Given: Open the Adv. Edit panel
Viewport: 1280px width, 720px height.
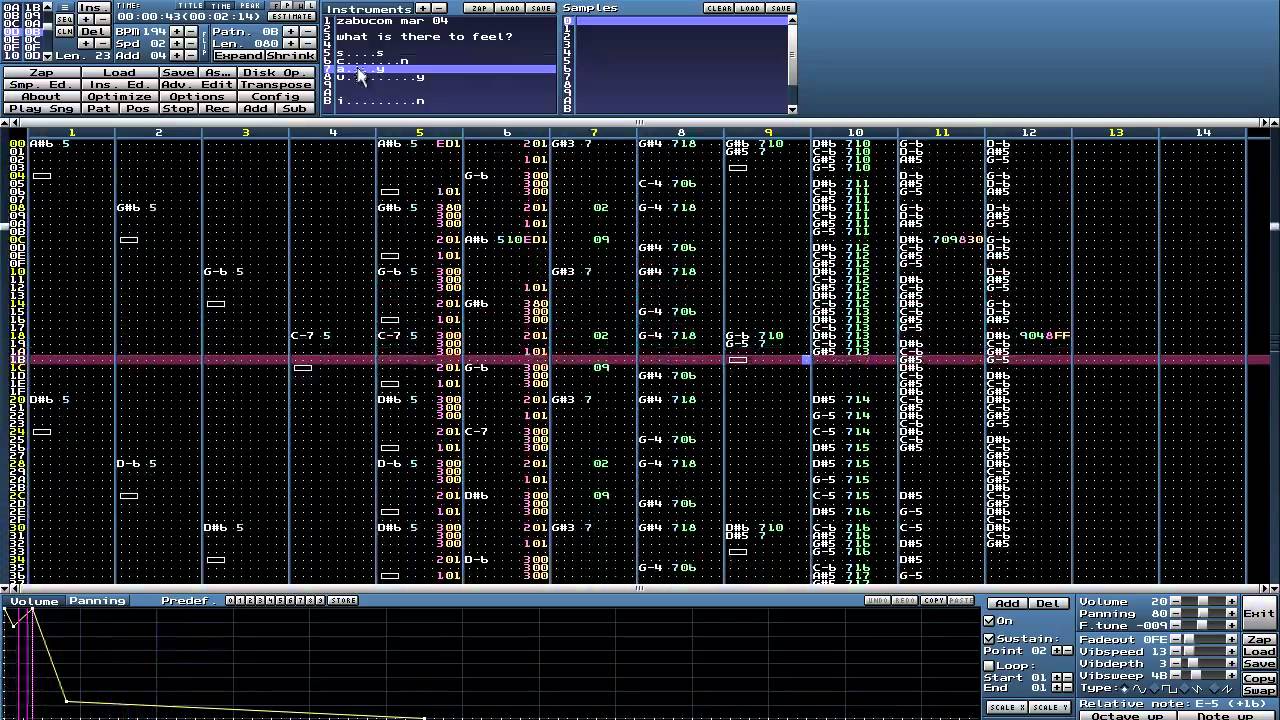Looking at the screenshot, I should pyautogui.click(x=197, y=85).
